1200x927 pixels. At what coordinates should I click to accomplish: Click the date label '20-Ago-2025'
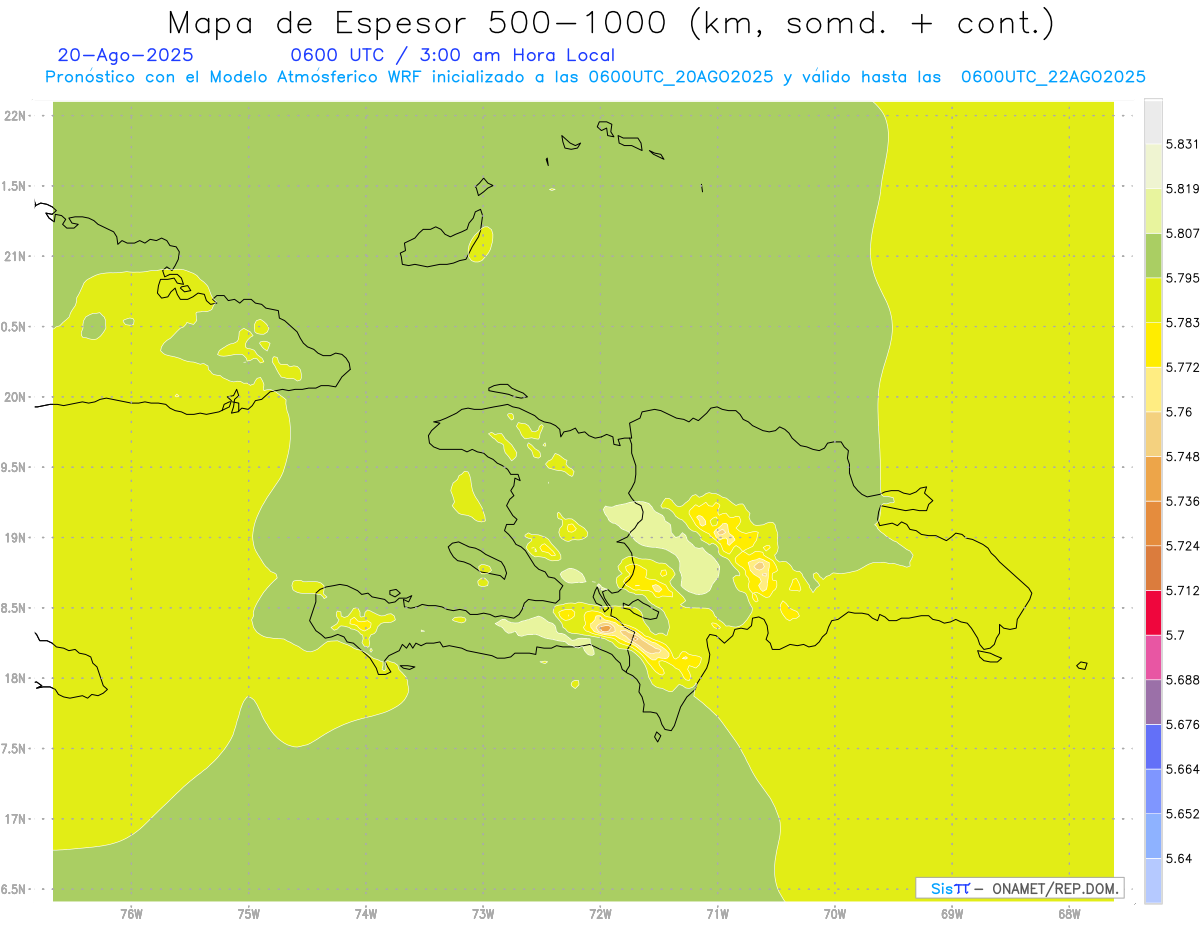point(126,56)
